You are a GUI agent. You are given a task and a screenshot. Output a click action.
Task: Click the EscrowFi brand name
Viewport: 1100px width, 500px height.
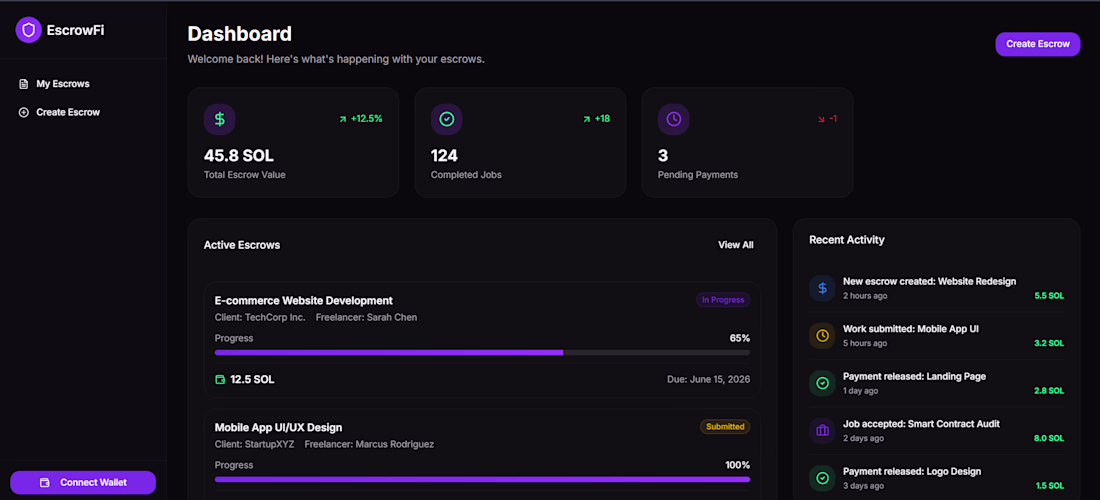[75, 30]
